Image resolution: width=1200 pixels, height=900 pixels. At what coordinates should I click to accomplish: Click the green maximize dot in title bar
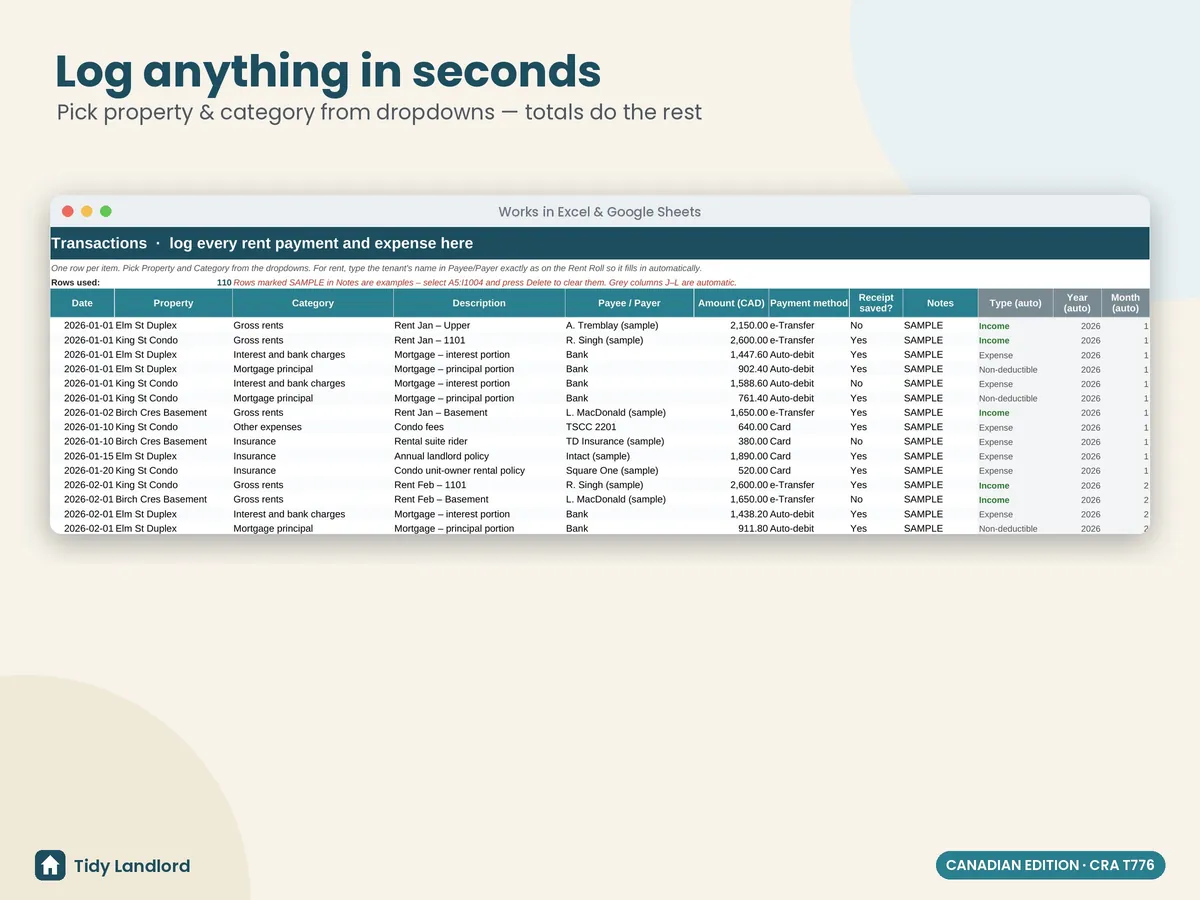coord(106,211)
